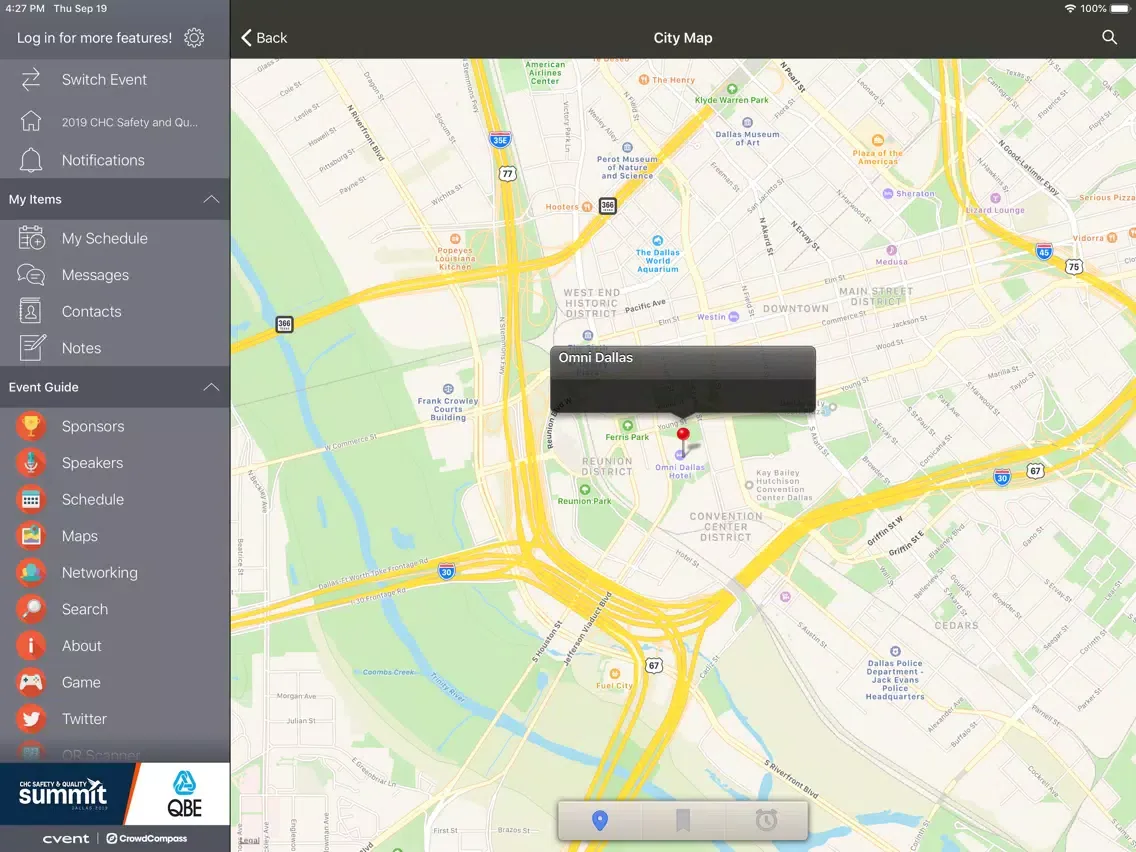
Task: Open the Networking menu label
Action: (99, 572)
